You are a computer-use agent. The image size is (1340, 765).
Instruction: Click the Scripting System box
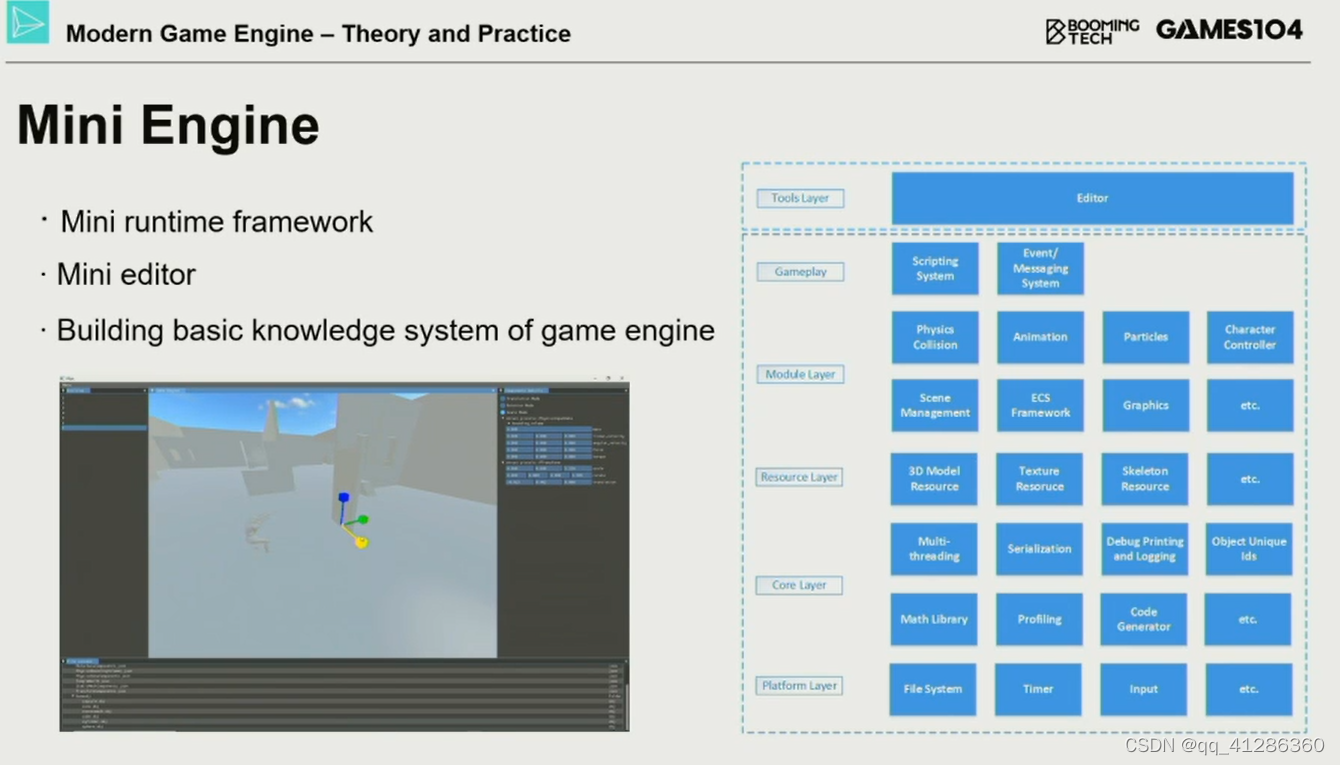[x=935, y=268]
